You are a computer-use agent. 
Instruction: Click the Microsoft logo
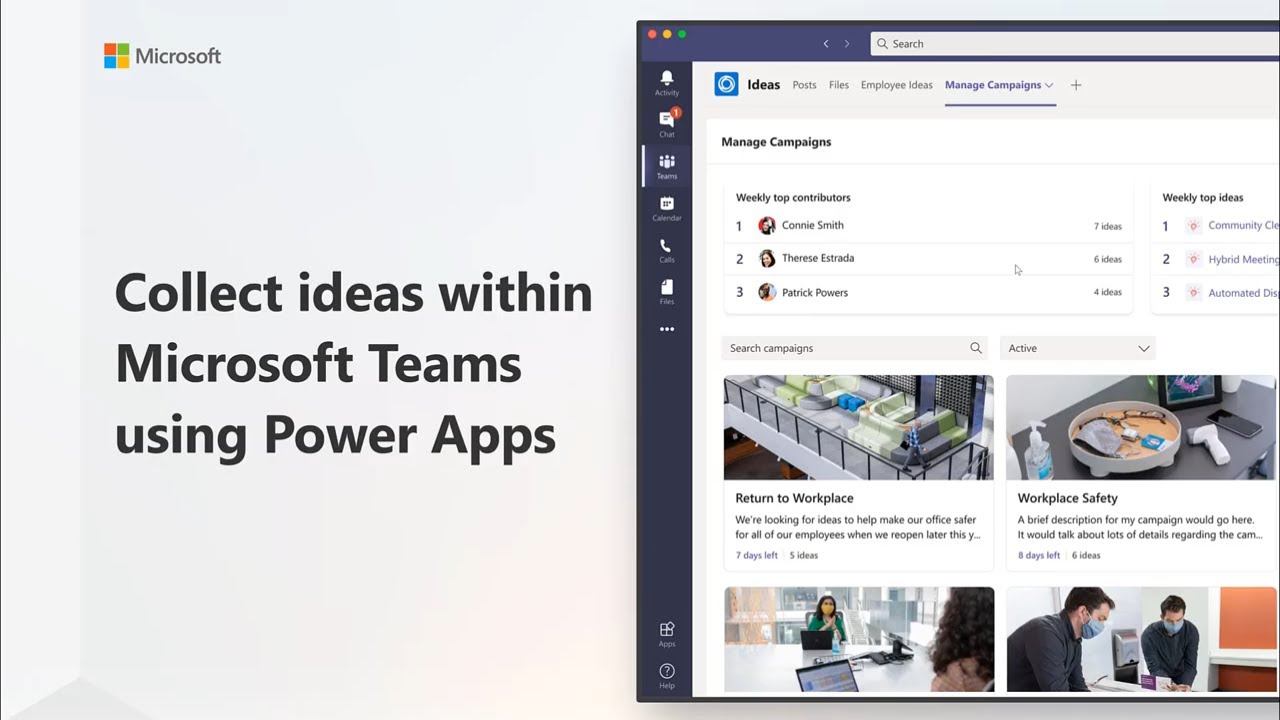click(162, 56)
